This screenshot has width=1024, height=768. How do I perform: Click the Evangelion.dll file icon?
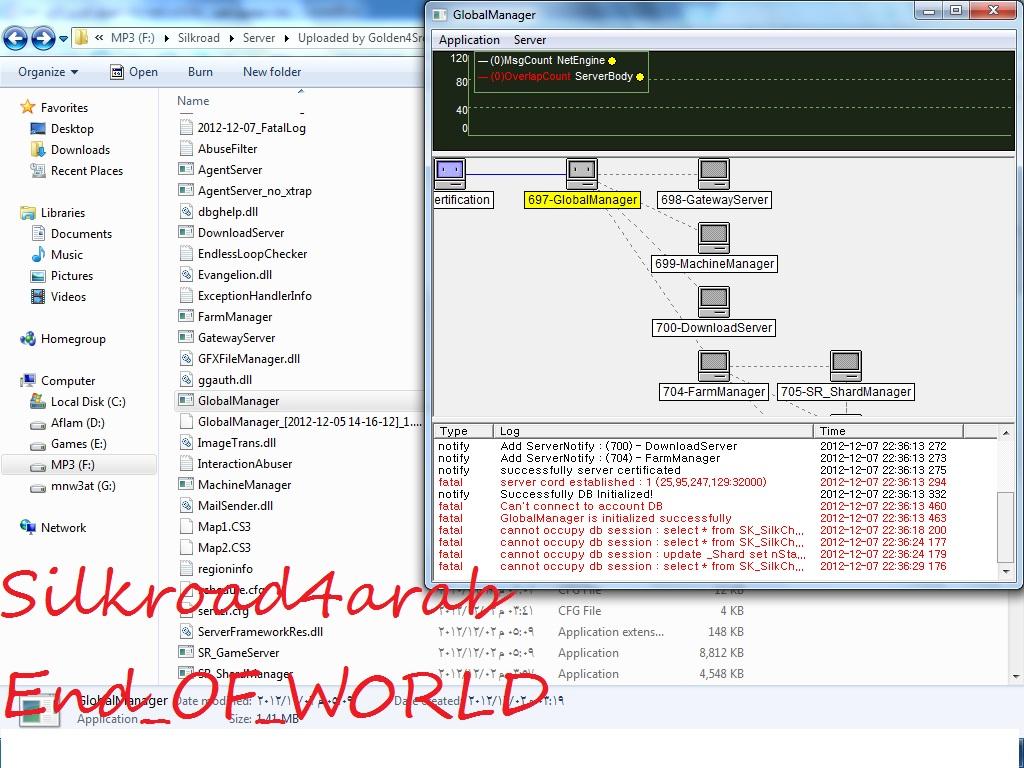(x=186, y=274)
